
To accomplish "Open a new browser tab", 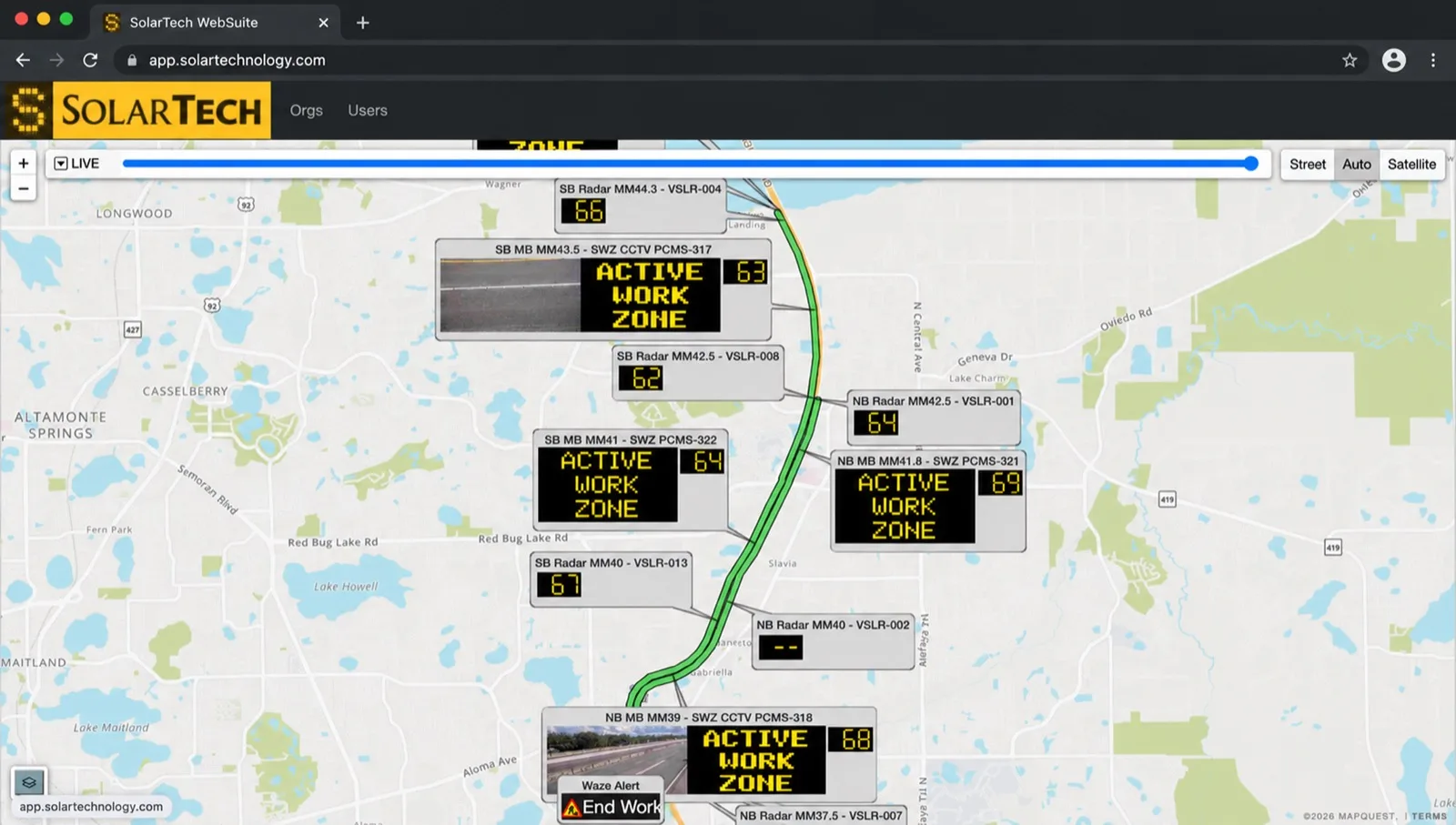I will (363, 23).
